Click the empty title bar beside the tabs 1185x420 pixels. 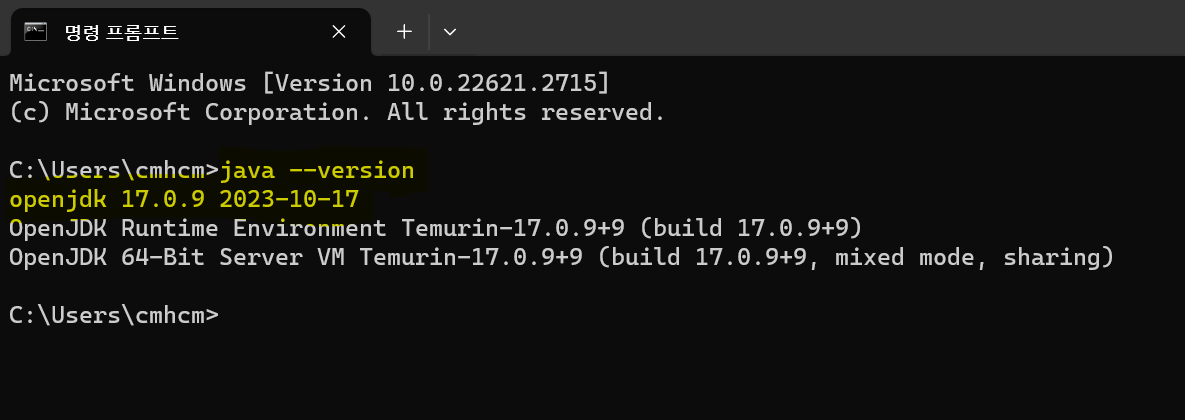click(824, 29)
